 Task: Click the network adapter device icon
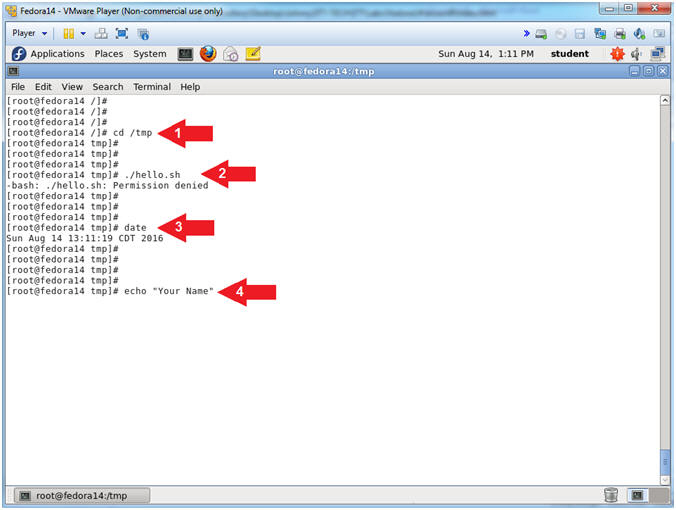tap(600, 34)
